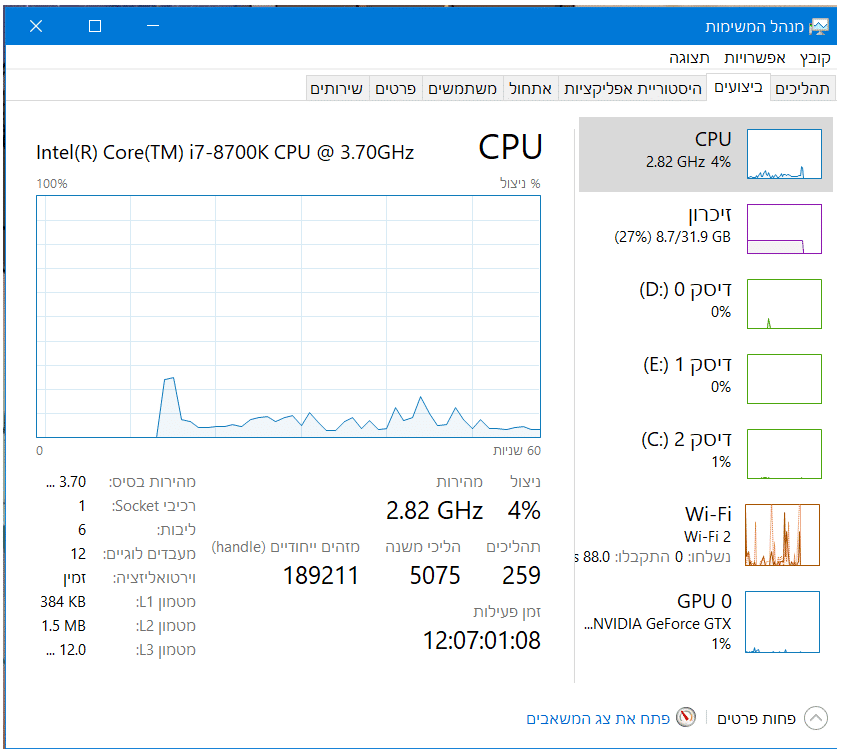Switch to the Users (משתמשים) tab
This screenshot has width=847, height=751.
coord(463,89)
